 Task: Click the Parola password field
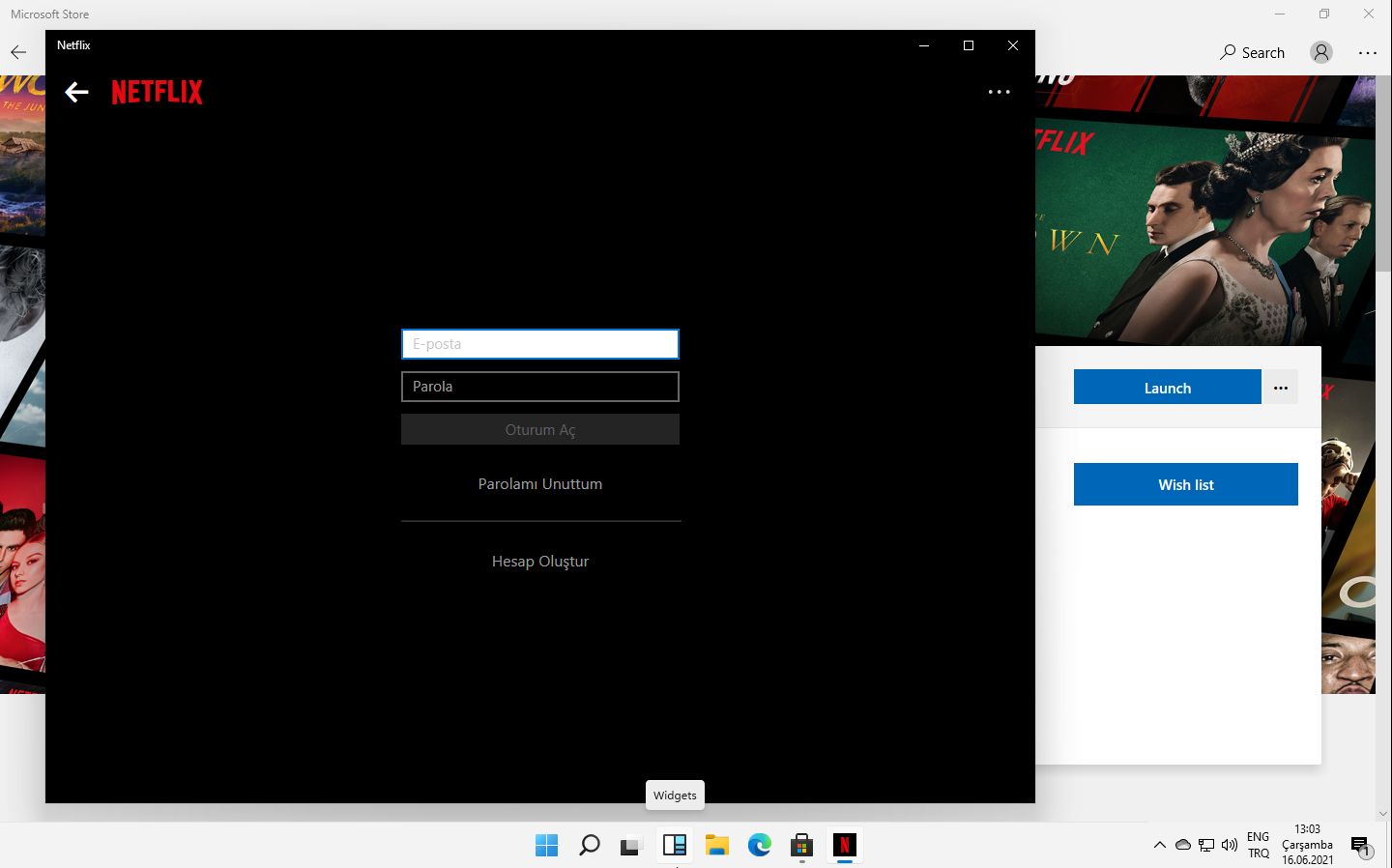[x=540, y=387]
